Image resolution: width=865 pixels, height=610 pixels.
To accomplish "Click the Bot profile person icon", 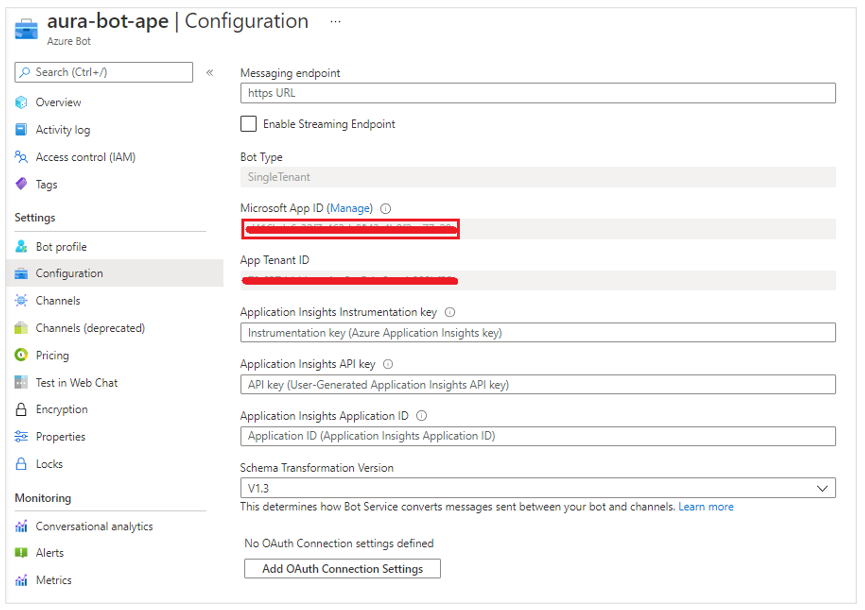I will coord(21,247).
